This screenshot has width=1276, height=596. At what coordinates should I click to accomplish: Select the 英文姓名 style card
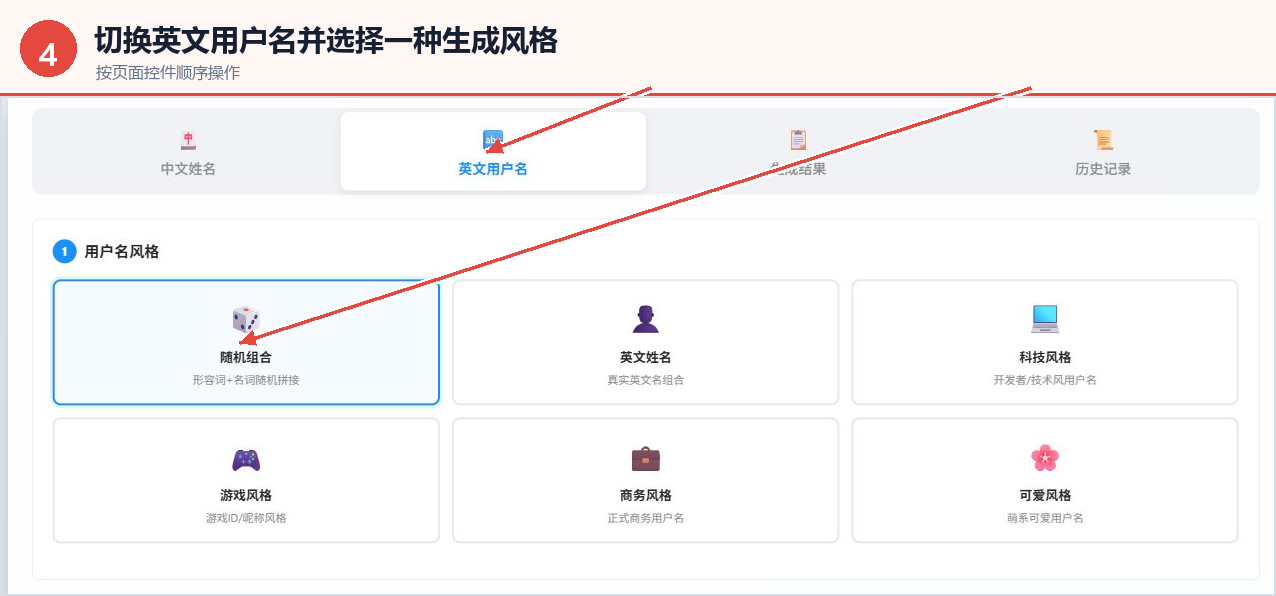tap(646, 342)
